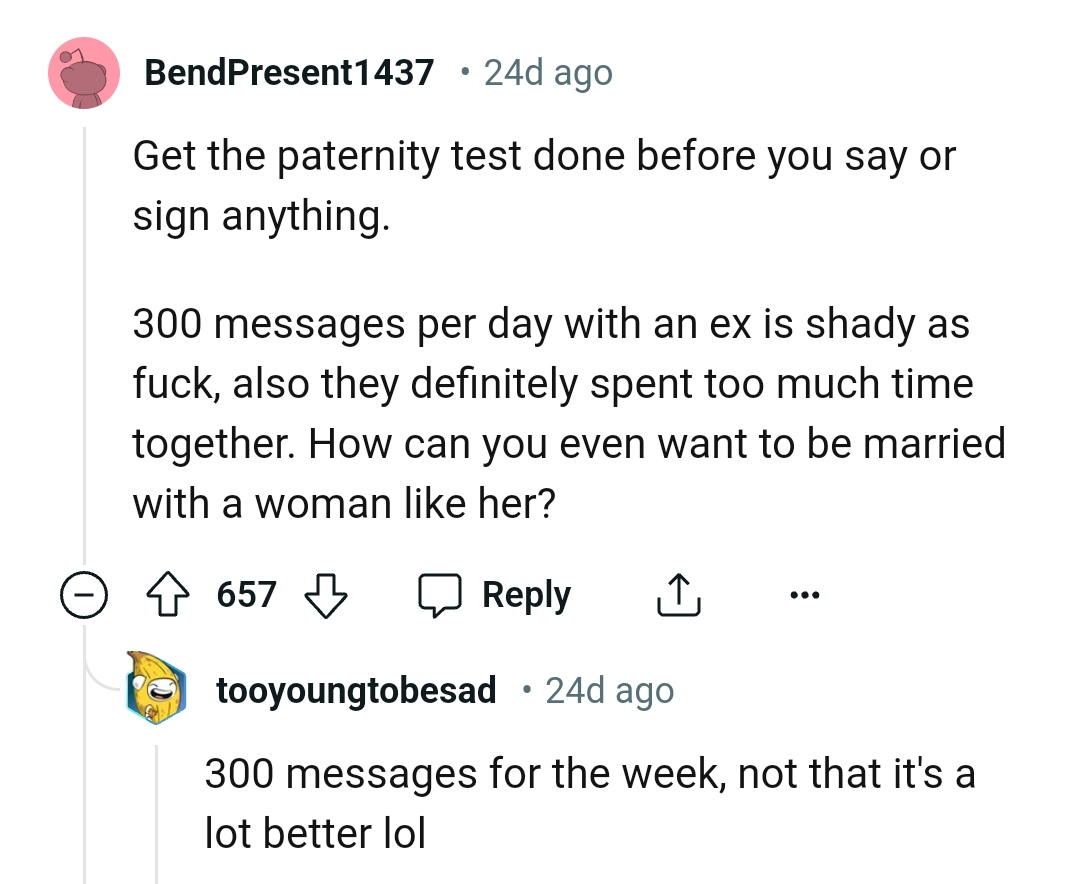Click the share arrow beside the Reply button

pyautogui.click(x=679, y=593)
